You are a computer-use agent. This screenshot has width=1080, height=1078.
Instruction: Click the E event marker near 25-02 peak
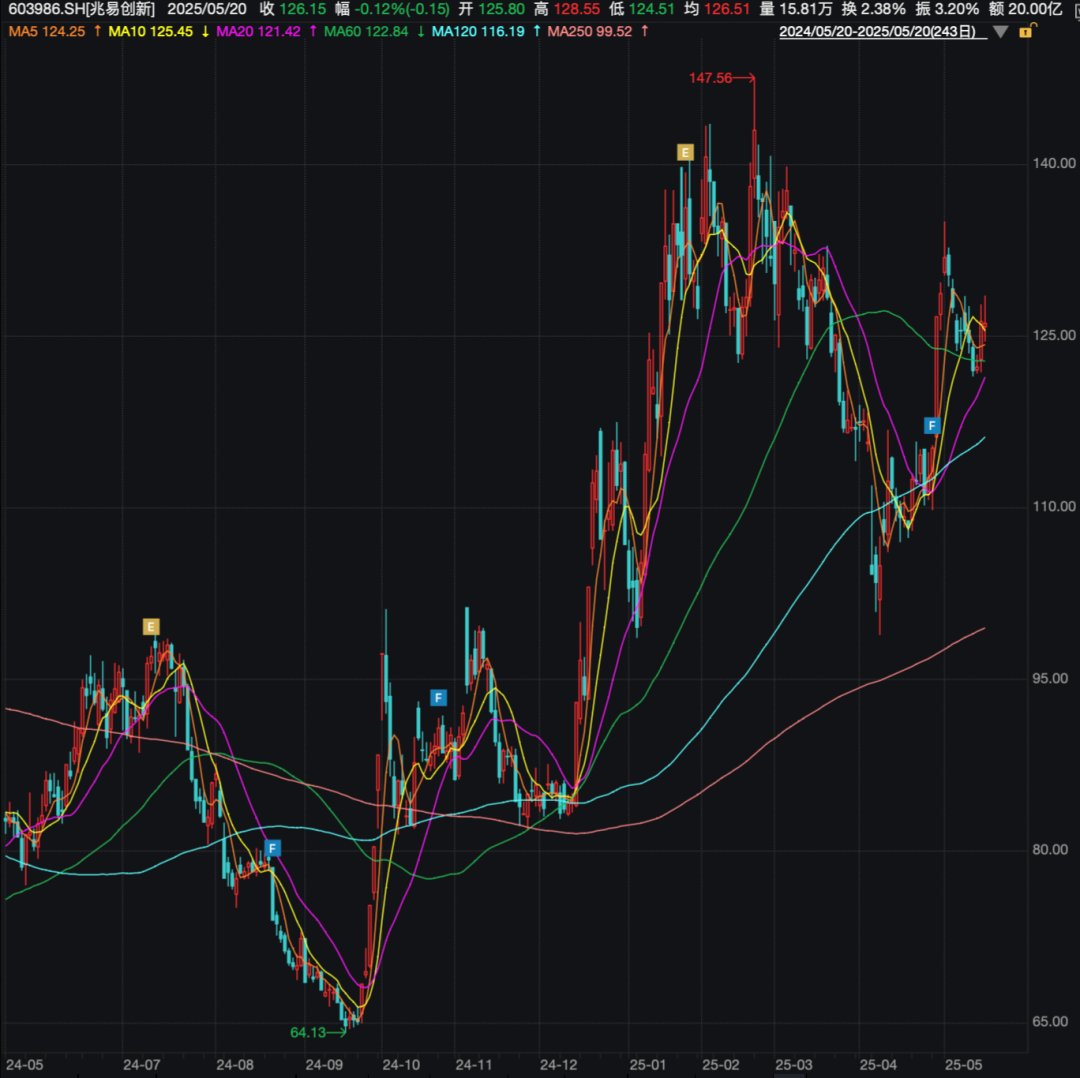[x=685, y=152]
